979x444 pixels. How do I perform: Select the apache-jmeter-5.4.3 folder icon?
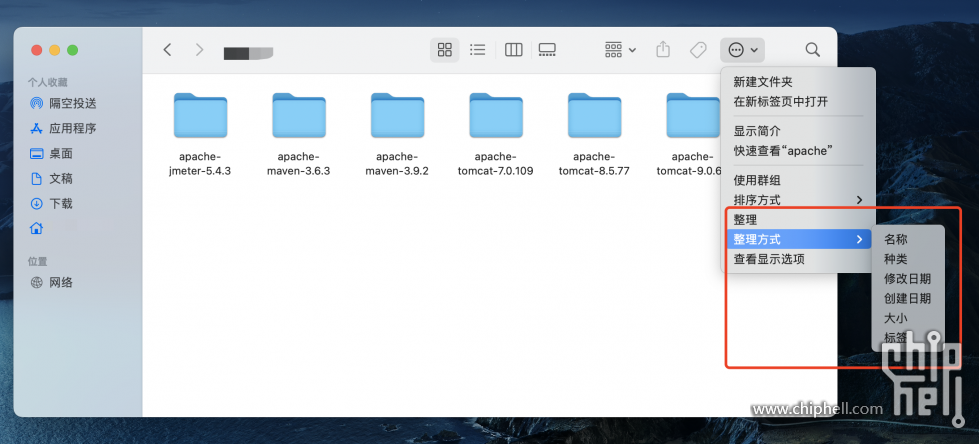tap(200, 116)
